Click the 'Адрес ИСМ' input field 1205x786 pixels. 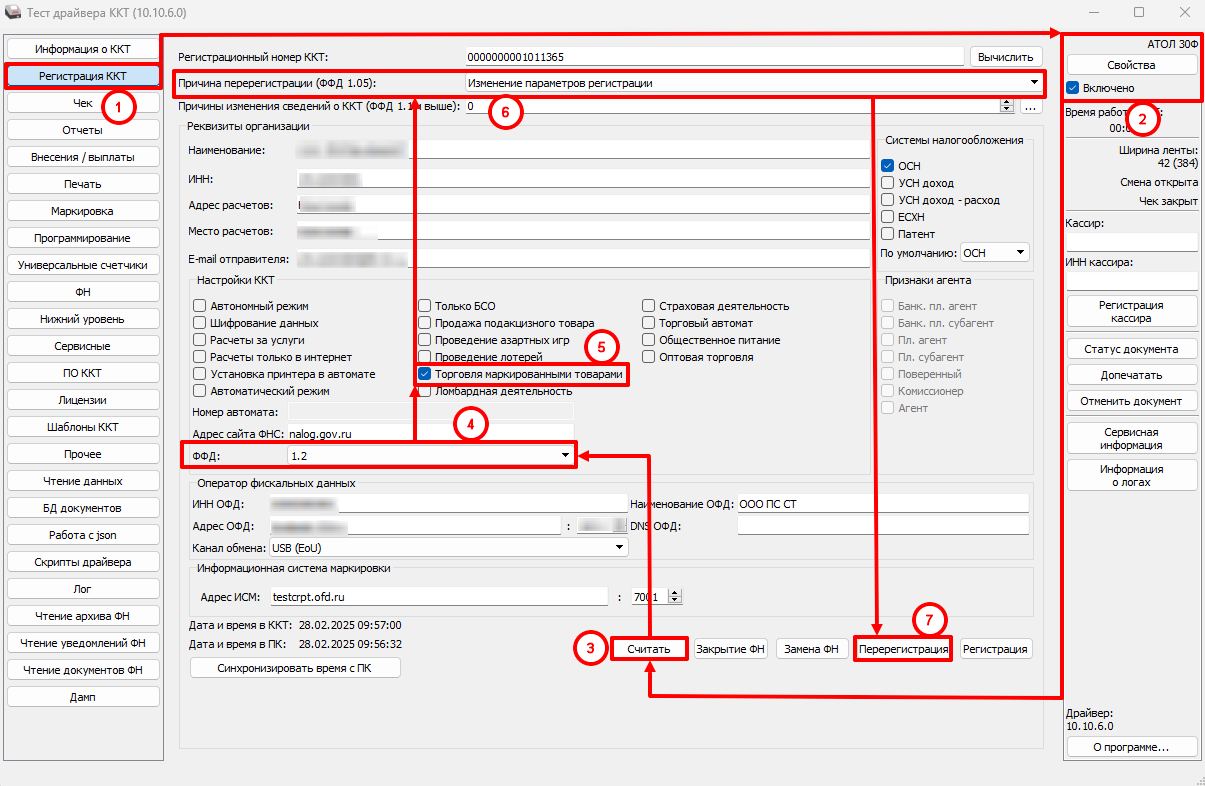click(x=436, y=597)
